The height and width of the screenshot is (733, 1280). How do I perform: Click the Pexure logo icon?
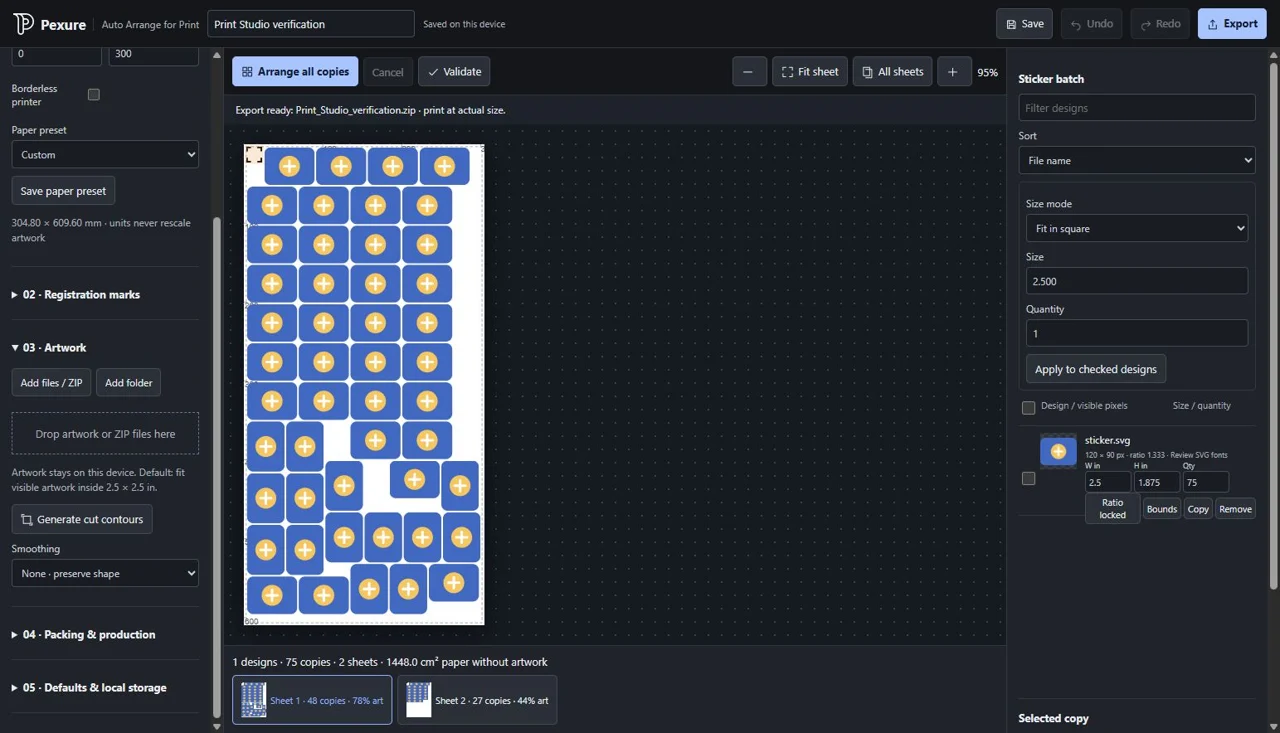click(23, 24)
